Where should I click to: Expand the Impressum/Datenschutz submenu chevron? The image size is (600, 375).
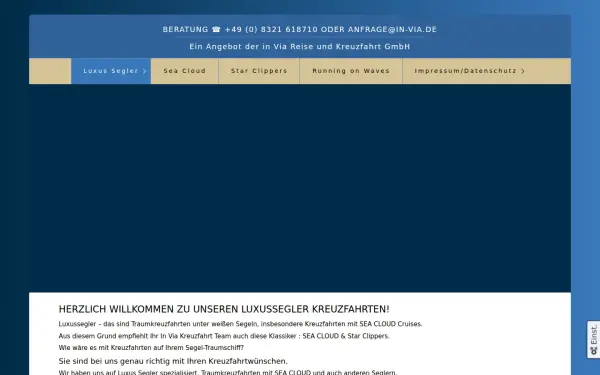pos(523,71)
